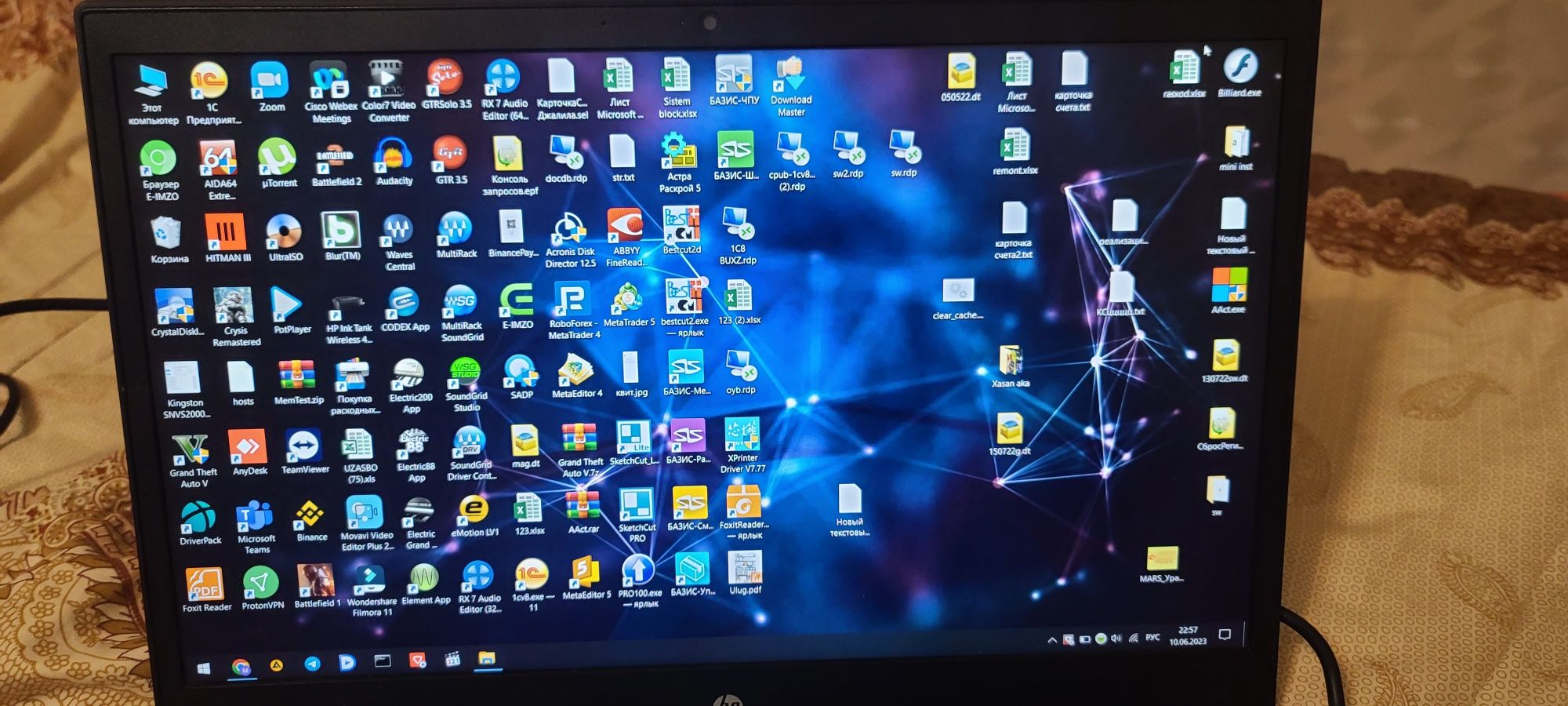Launch PotPlayer shortcut

[x=290, y=310]
